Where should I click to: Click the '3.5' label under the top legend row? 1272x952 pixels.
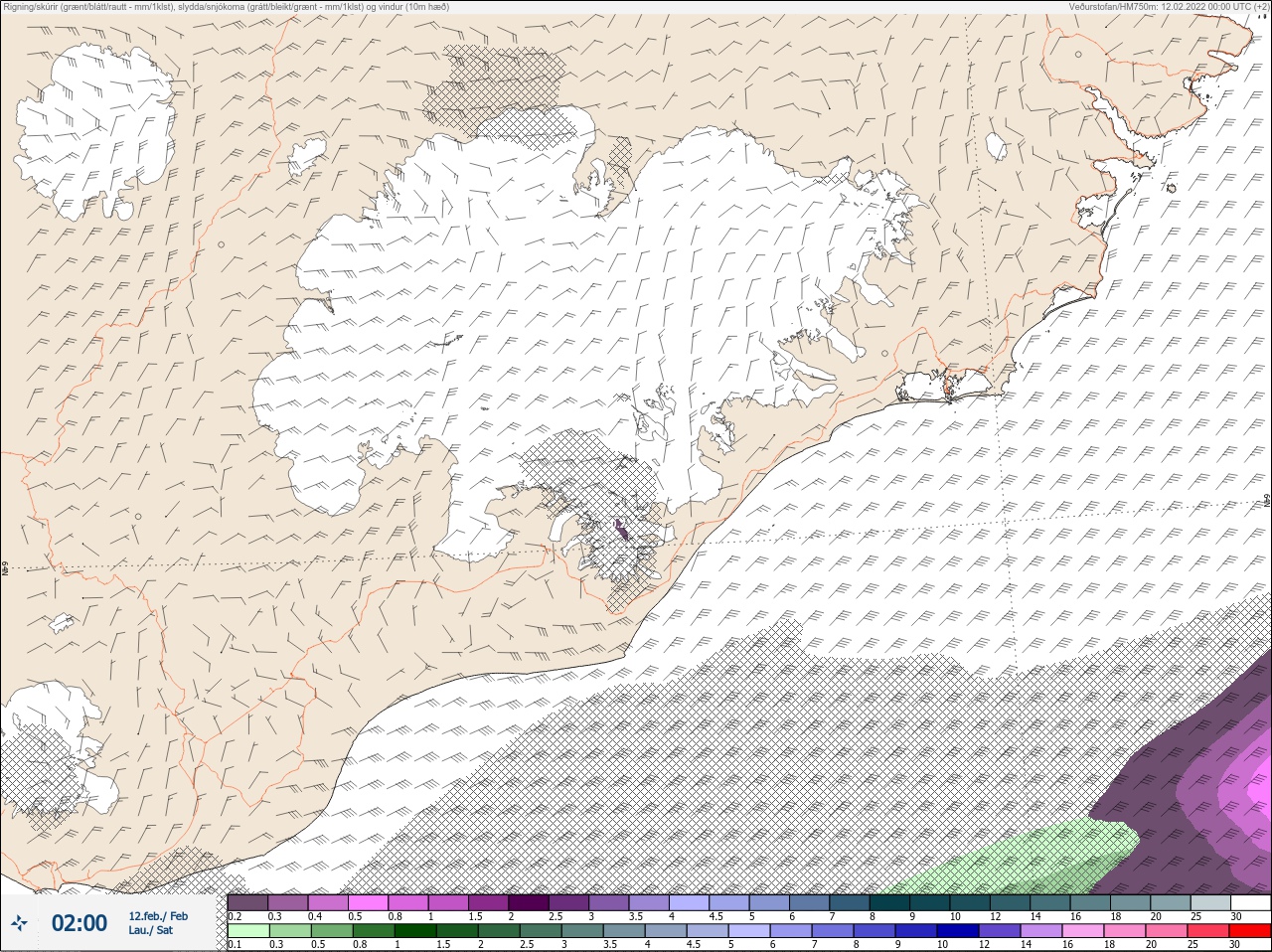pyautogui.click(x=636, y=916)
